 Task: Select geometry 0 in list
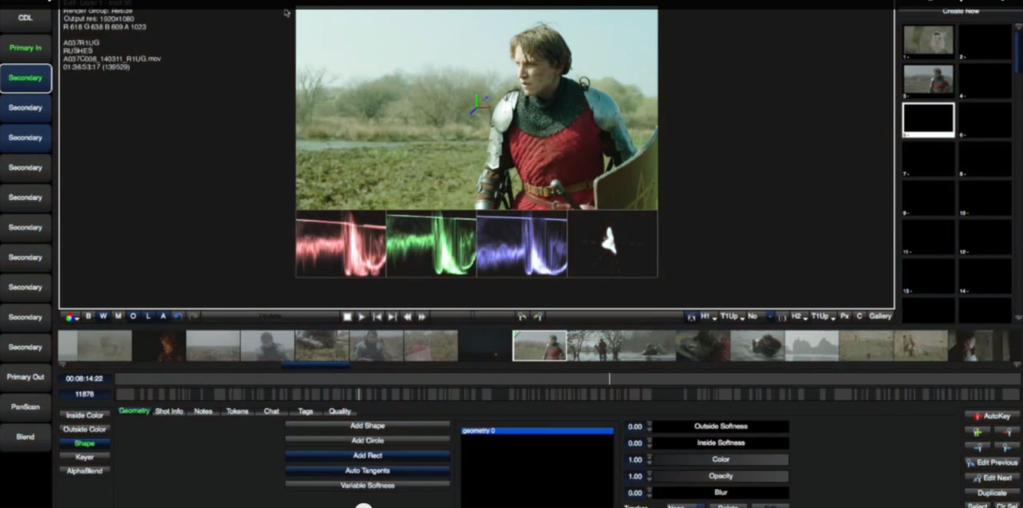click(x=538, y=431)
